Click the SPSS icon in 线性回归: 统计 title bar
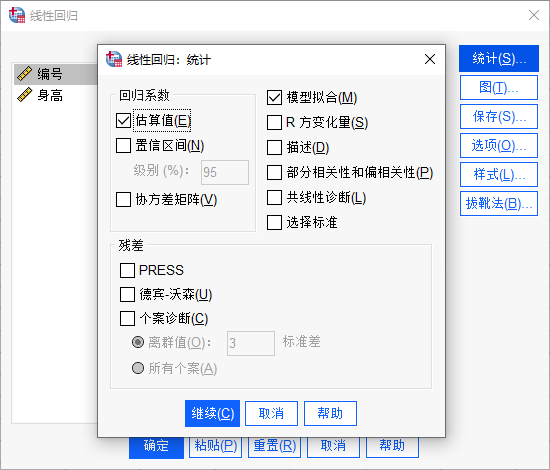 coord(114,59)
